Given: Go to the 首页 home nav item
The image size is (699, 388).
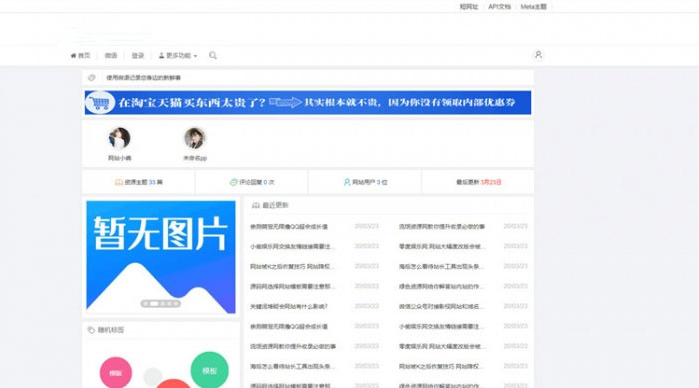Looking at the screenshot, I should coord(80,56).
